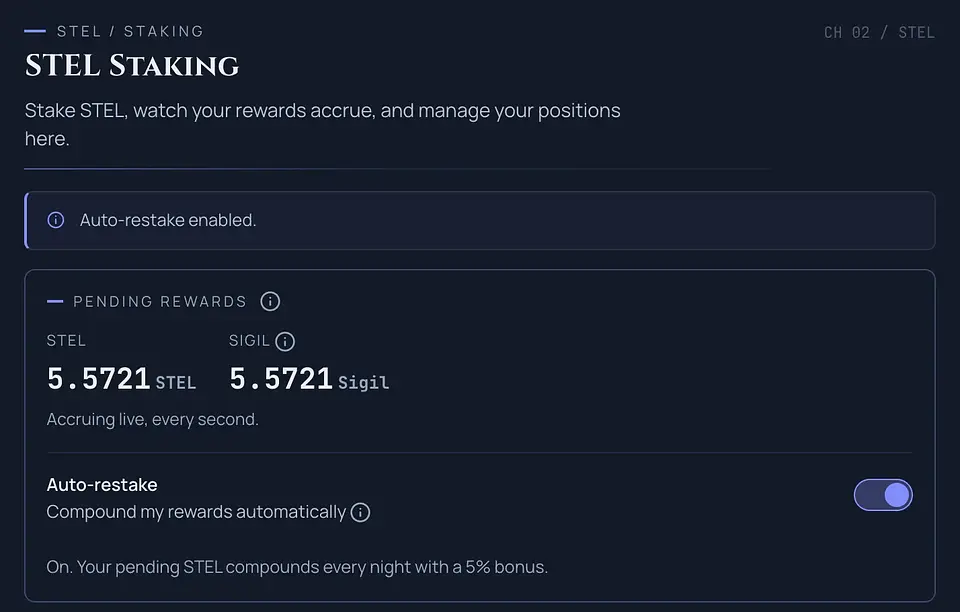This screenshot has height=612, width=960.
Task: Click the nightly 5% bonus status message
Action: click(297, 567)
